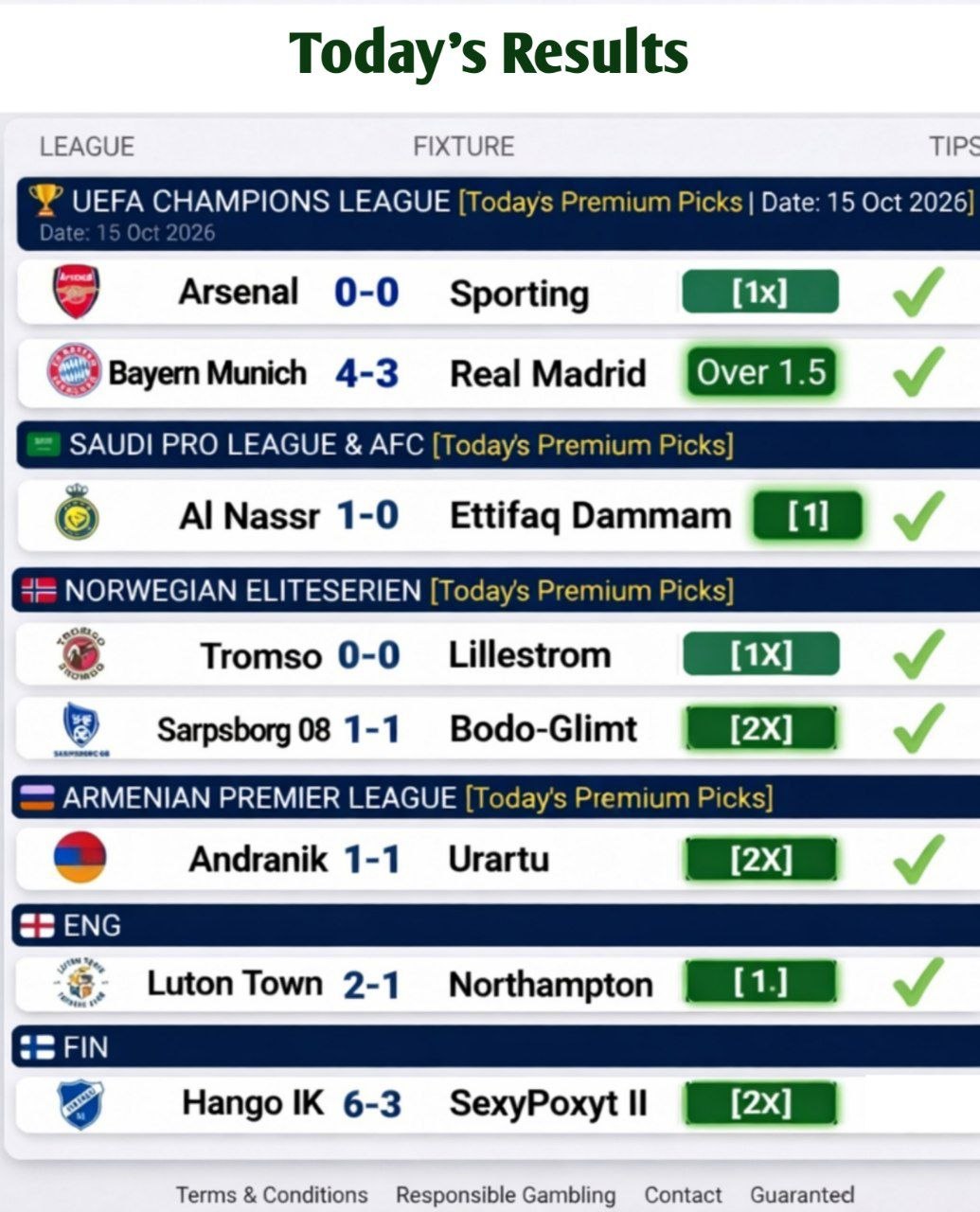Select the LEAGUE column header

point(86,147)
